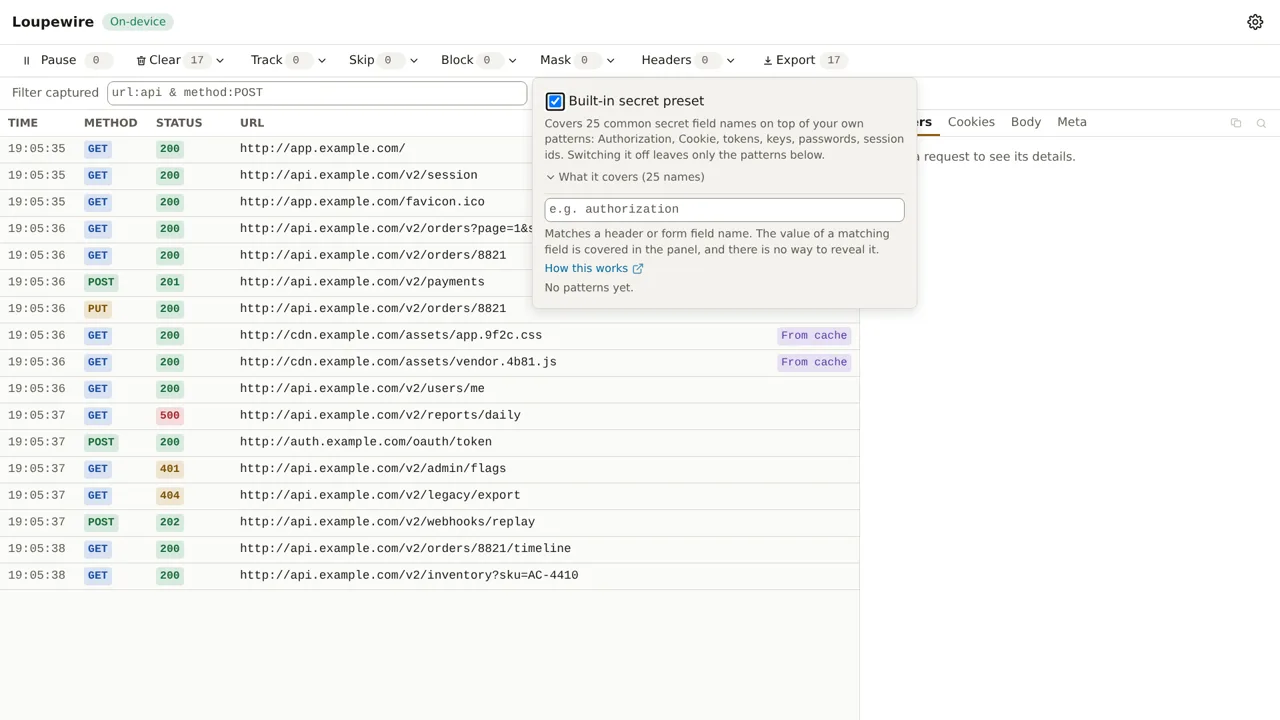This screenshot has height=720, width=1280.
Task: Click the mask pattern field e.g. authorization
Action: [x=724, y=209]
